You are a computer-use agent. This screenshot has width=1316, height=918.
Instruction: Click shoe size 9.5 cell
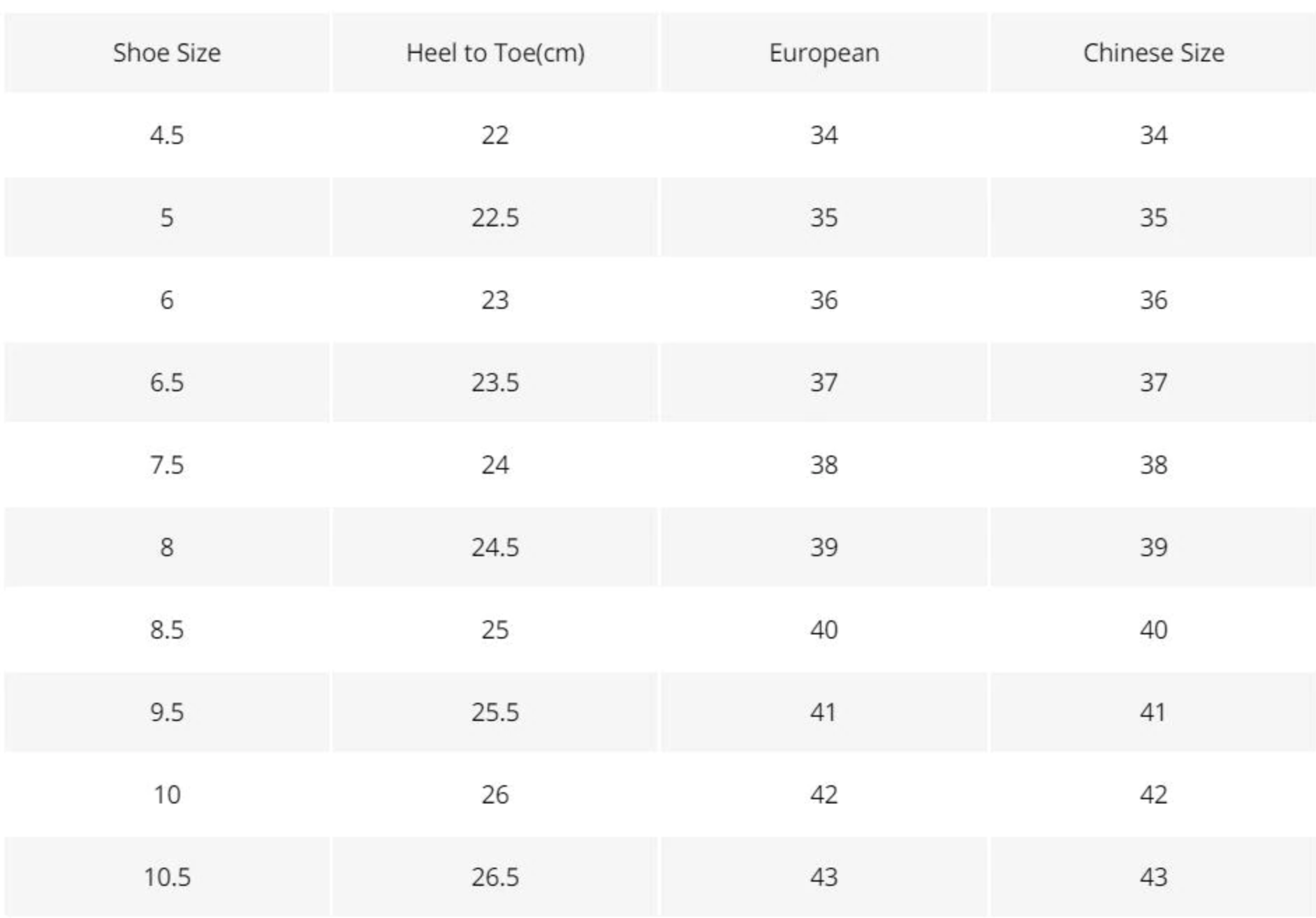[x=167, y=712]
